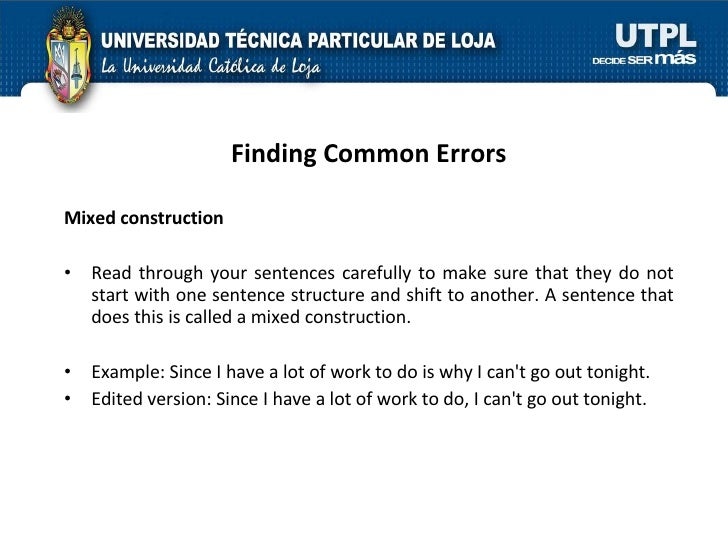Click the university coat of arms crest
The width and height of the screenshot is (728, 546).
click(x=69, y=58)
